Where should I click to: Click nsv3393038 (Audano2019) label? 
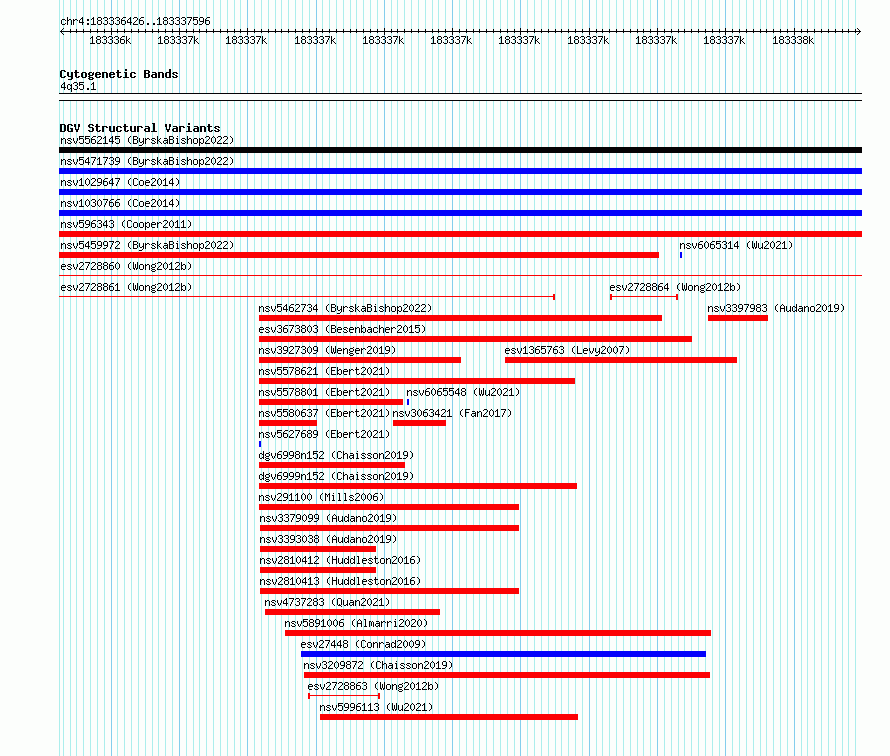point(328,539)
